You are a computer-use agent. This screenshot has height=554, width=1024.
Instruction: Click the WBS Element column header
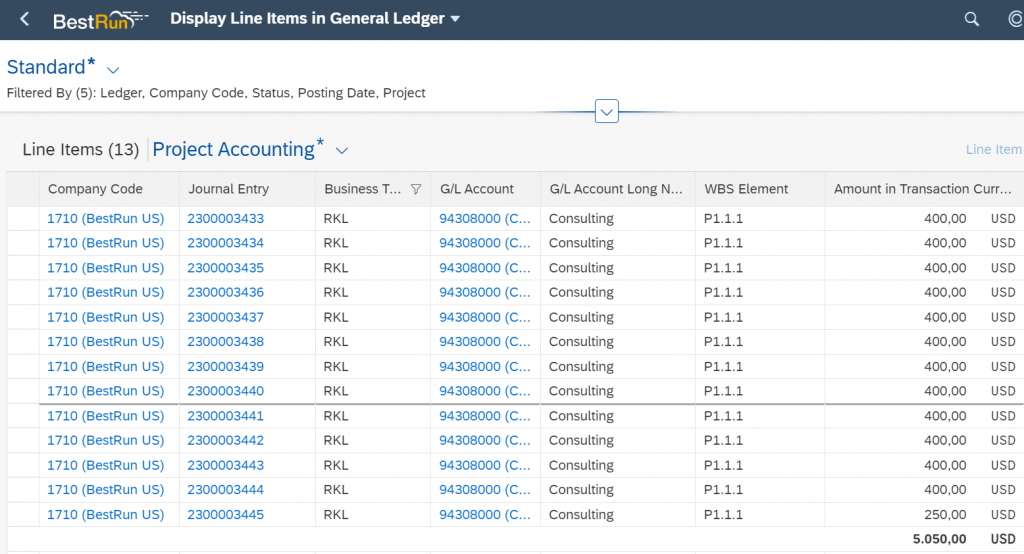pos(746,189)
